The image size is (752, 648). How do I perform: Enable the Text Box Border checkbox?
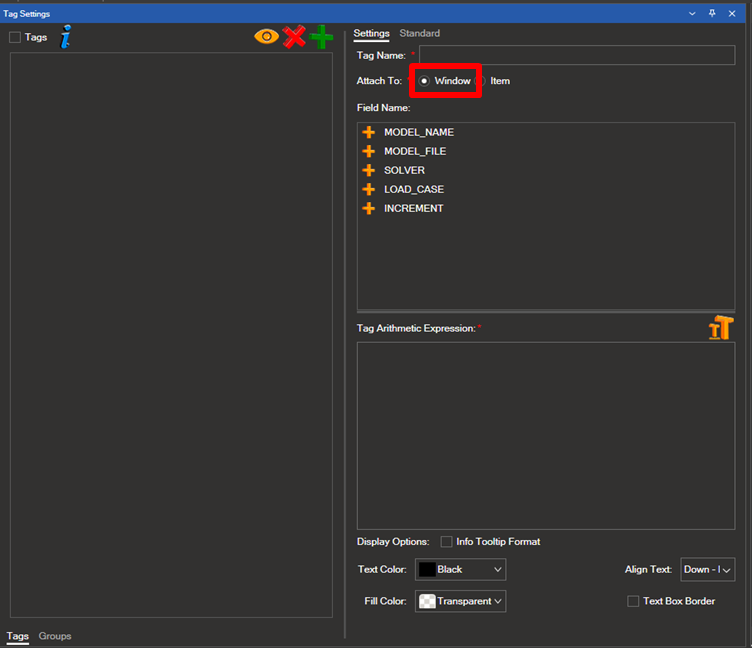coord(633,601)
